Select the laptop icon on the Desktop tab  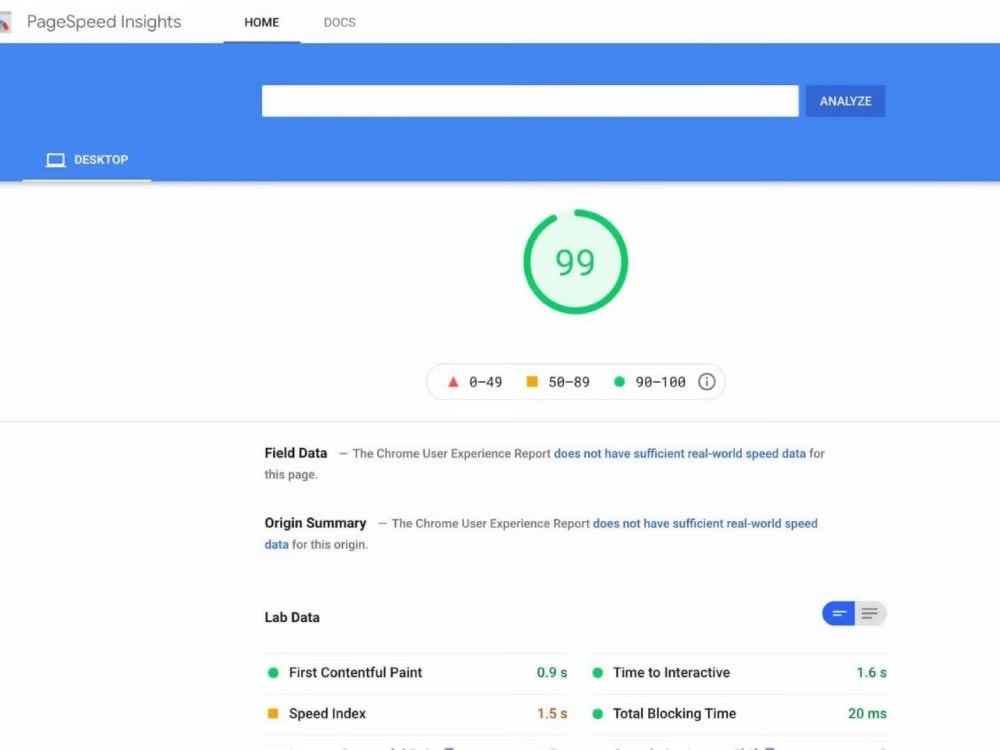(55, 159)
